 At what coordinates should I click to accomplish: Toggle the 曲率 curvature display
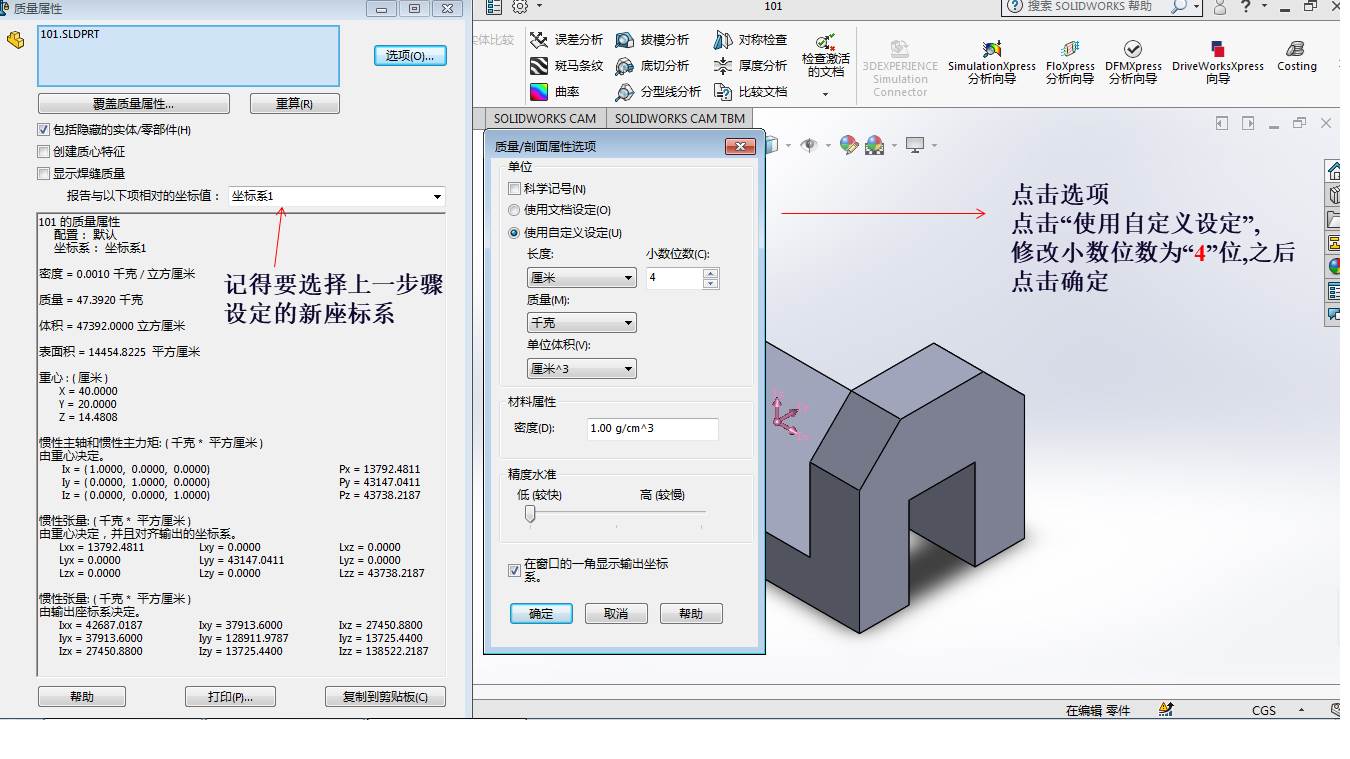[x=554, y=92]
